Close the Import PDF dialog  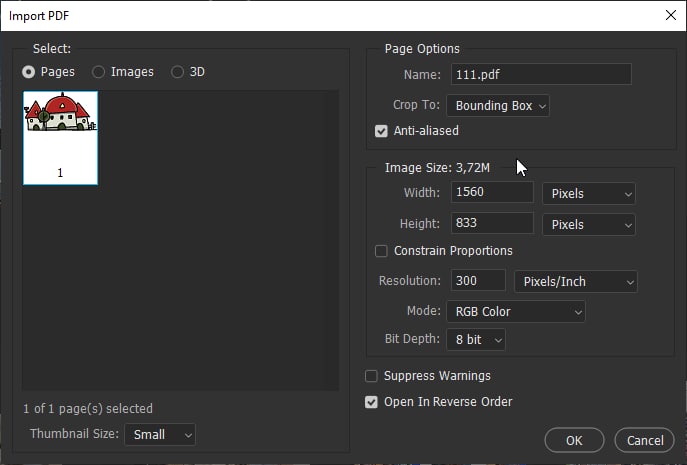tap(670, 15)
